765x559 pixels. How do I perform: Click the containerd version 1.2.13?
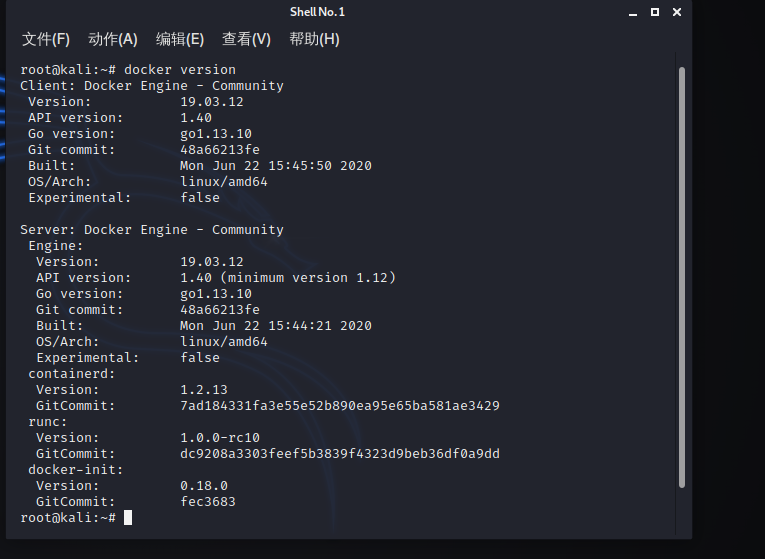(x=204, y=390)
